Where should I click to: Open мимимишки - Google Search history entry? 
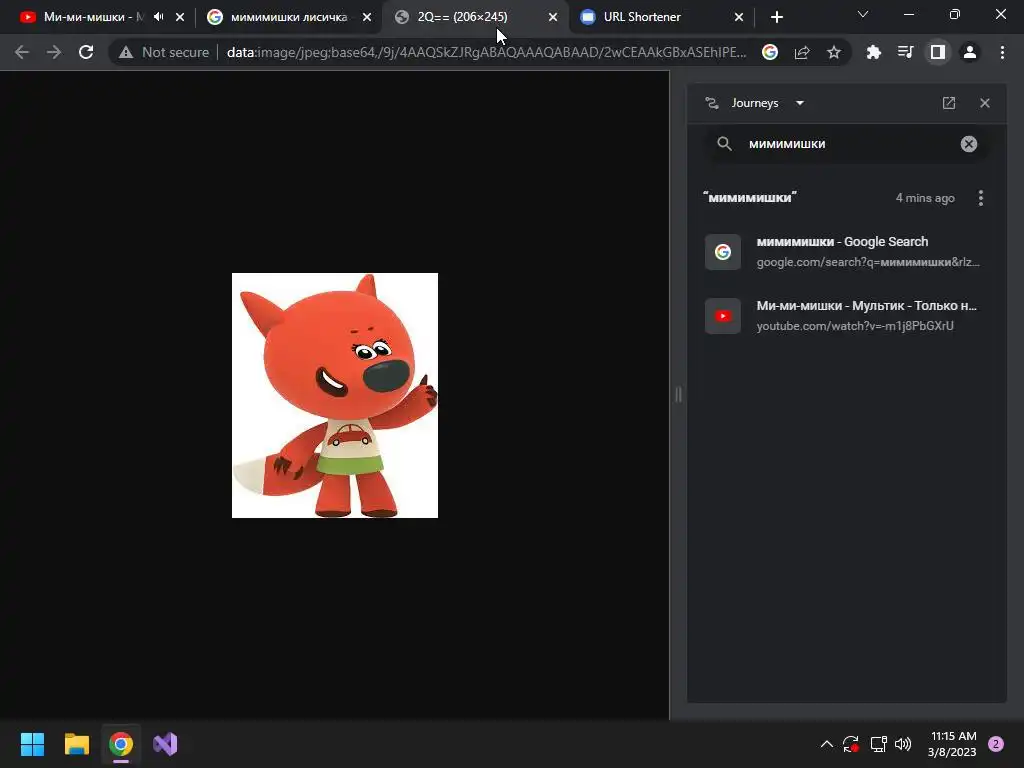coord(847,251)
